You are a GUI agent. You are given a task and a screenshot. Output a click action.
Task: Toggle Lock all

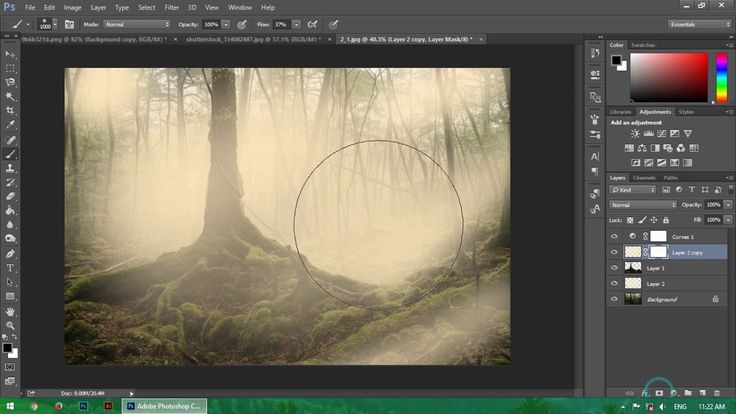coord(666,220)
